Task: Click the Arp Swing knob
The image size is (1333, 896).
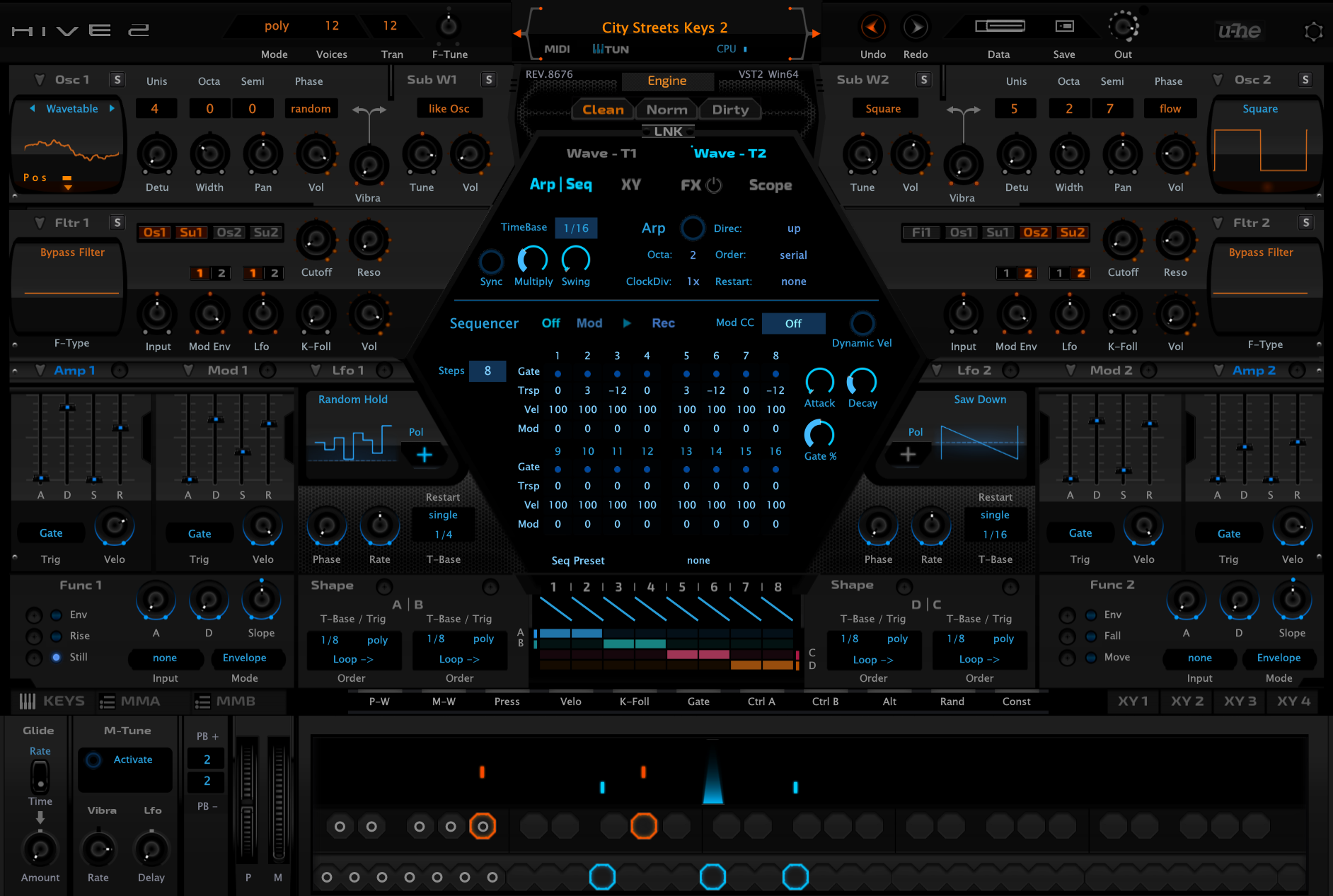Action: pyautogui.click(x=575, y=260)
